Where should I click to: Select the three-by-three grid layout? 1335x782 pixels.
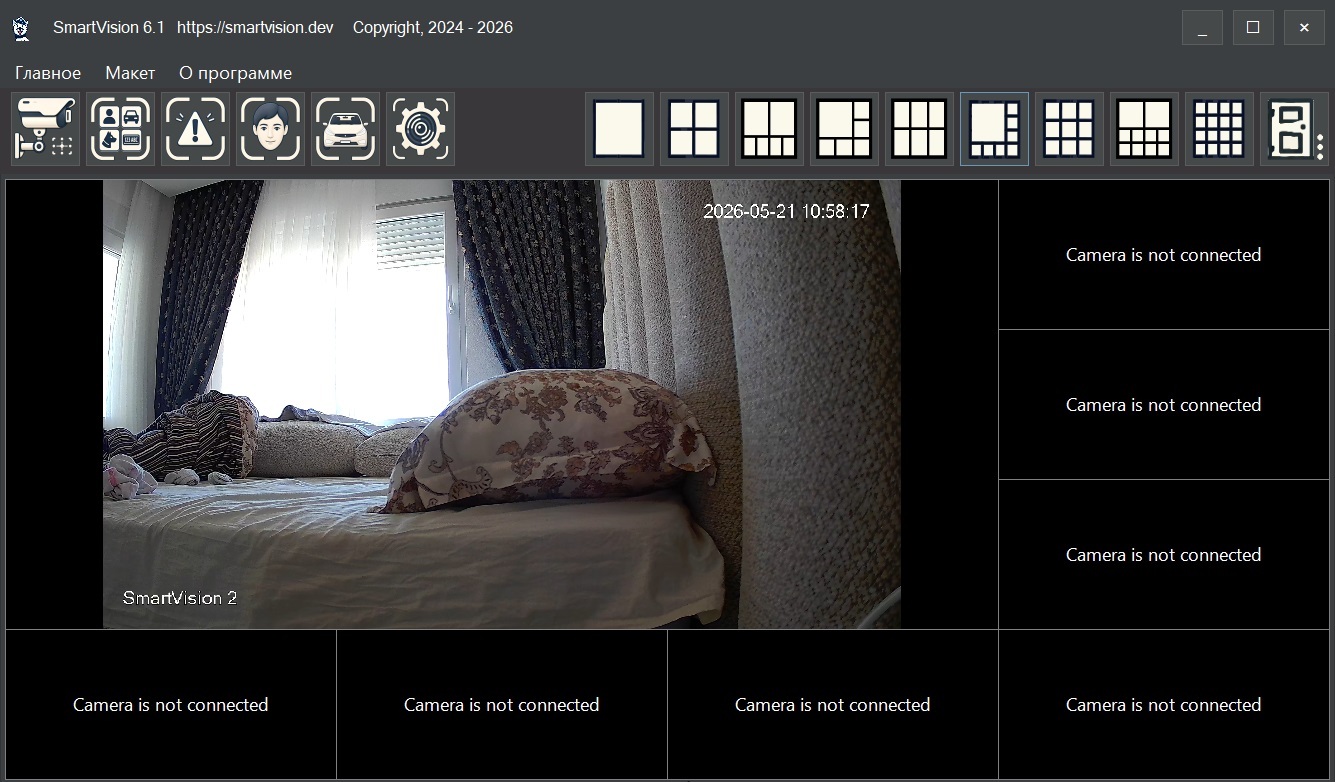[1069, 129]
